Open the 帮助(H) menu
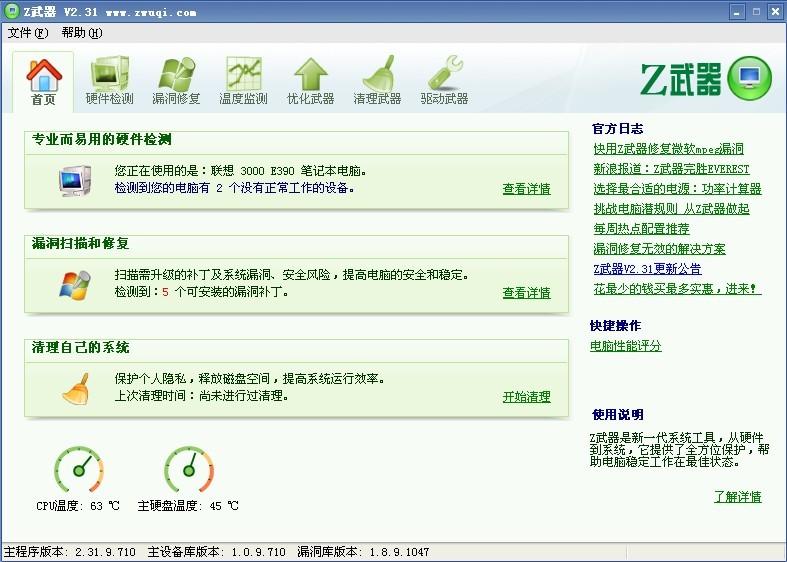This screenshot has height=562, width=787. [x=82, y=33]
